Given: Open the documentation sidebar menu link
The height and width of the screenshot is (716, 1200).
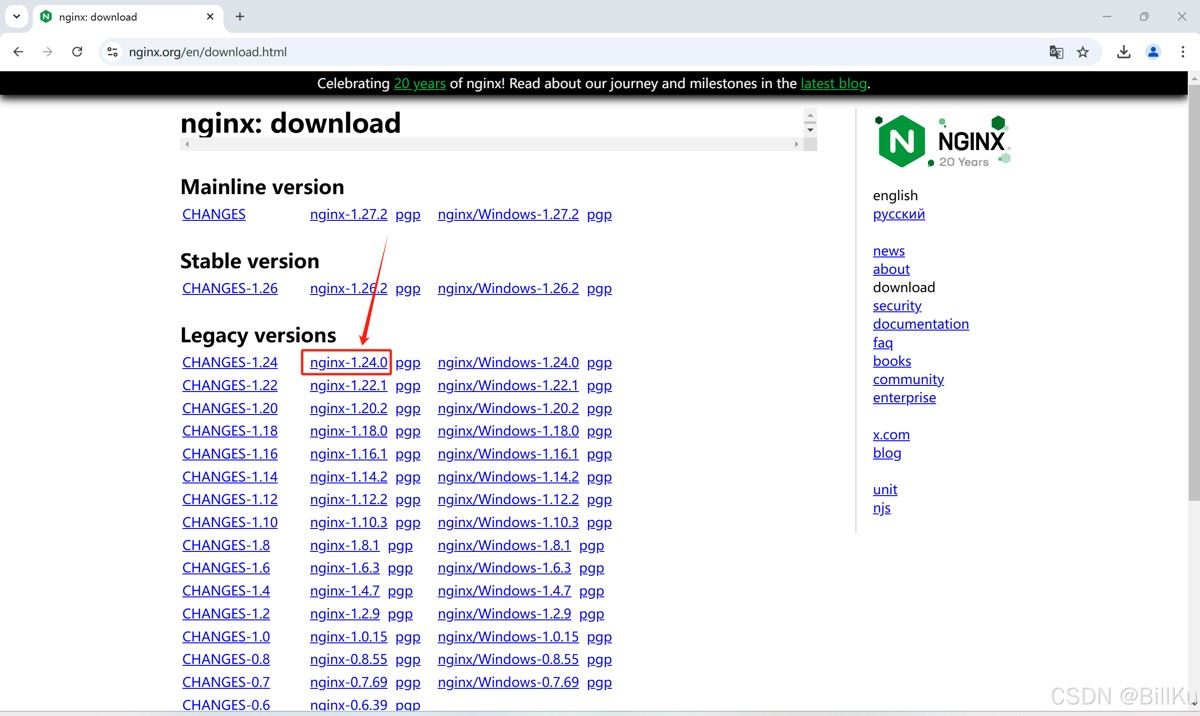Looking at the screenshot, I should 920,324.
